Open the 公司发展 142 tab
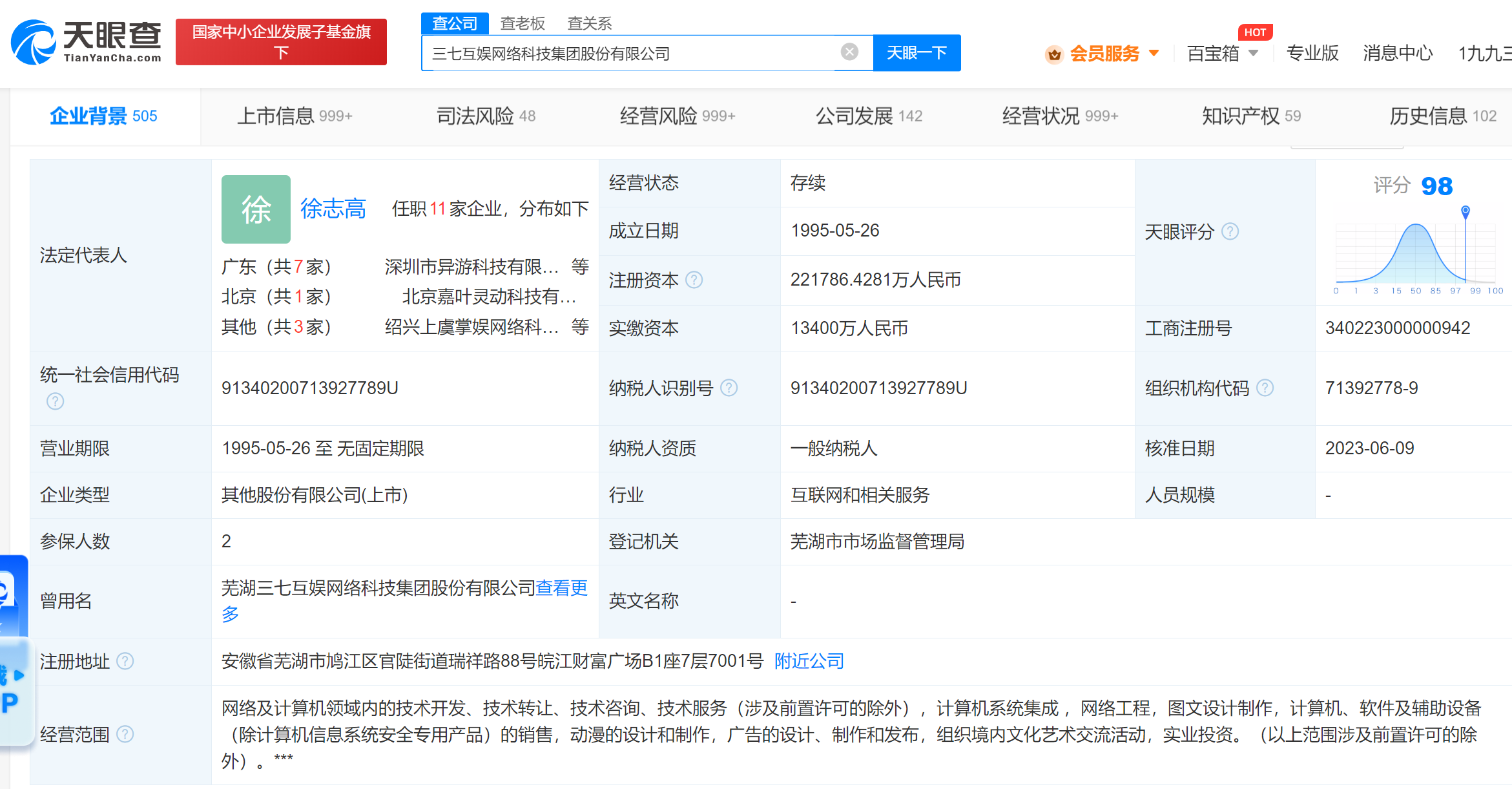 pos(869,116)
